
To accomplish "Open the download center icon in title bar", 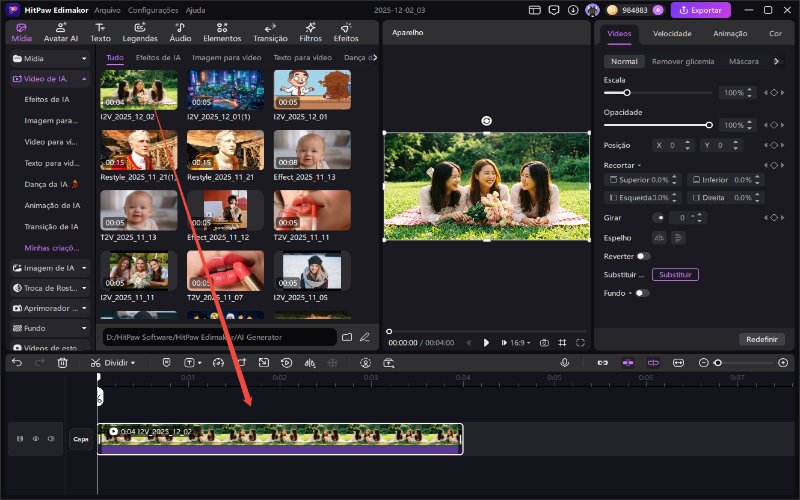I will [x=573, y=10].
